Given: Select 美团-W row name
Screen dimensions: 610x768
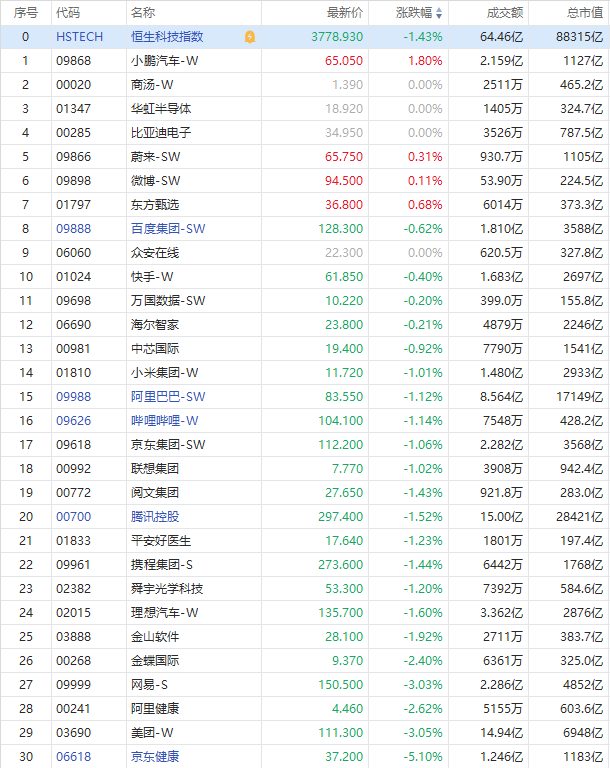Looking at the screenshot, I should [x=152, y=733].
